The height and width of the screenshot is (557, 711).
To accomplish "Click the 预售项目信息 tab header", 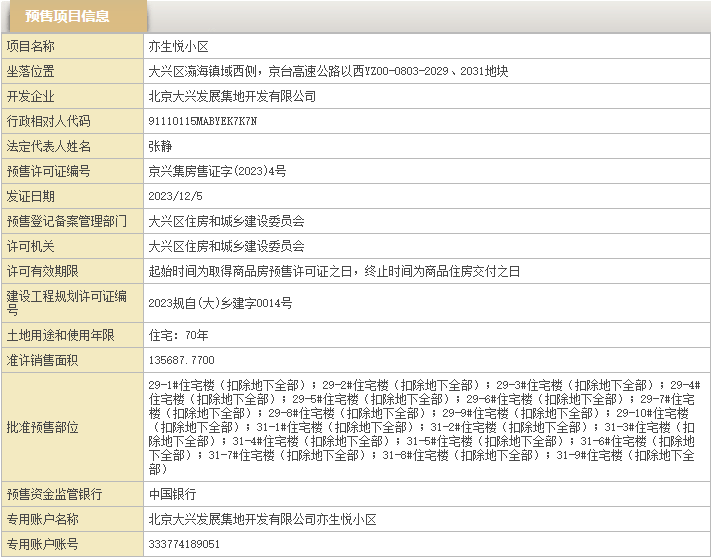I will (68, 17).
